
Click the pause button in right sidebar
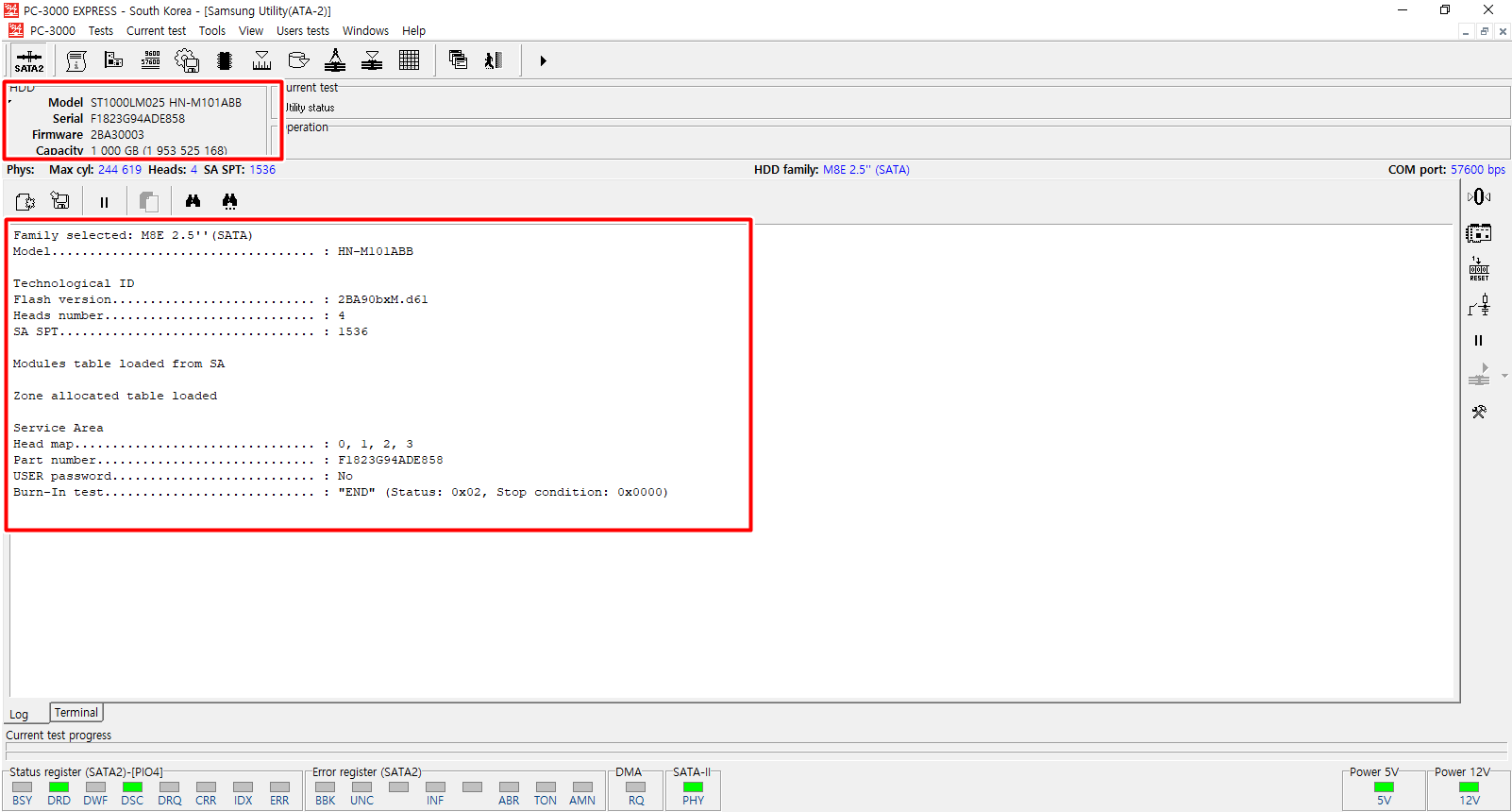[x=1479, y=341]
